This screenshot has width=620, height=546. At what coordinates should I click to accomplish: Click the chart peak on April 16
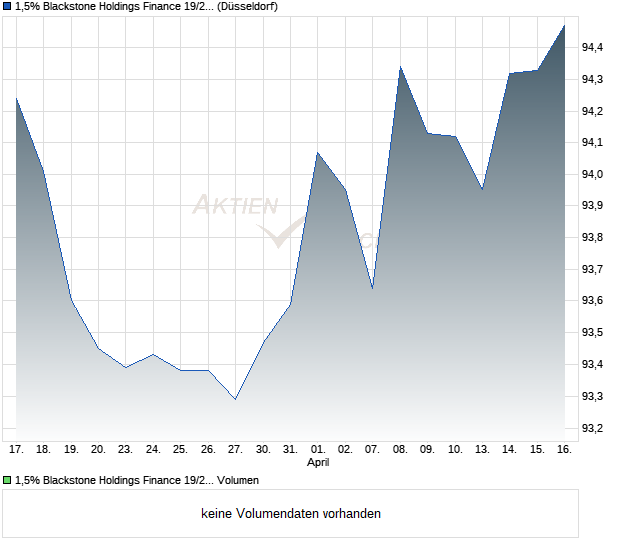[x=564, y=26]
